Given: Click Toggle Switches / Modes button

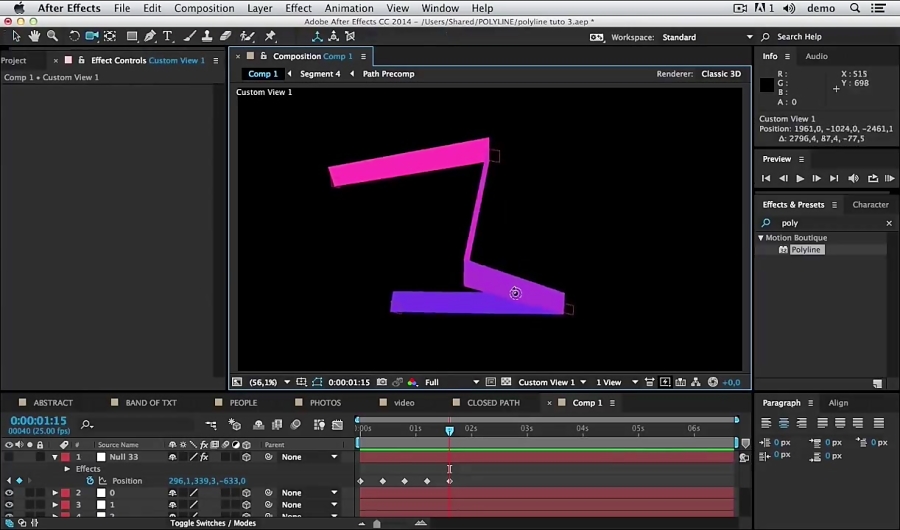Looking at the screenshot, I should tap(213, 523).
